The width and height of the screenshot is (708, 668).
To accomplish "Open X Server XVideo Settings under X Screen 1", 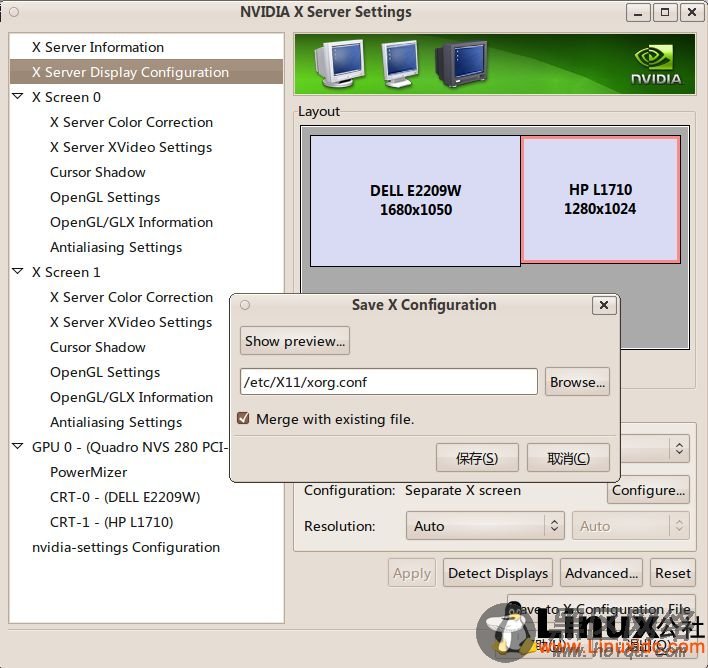I will click(131, 322).
